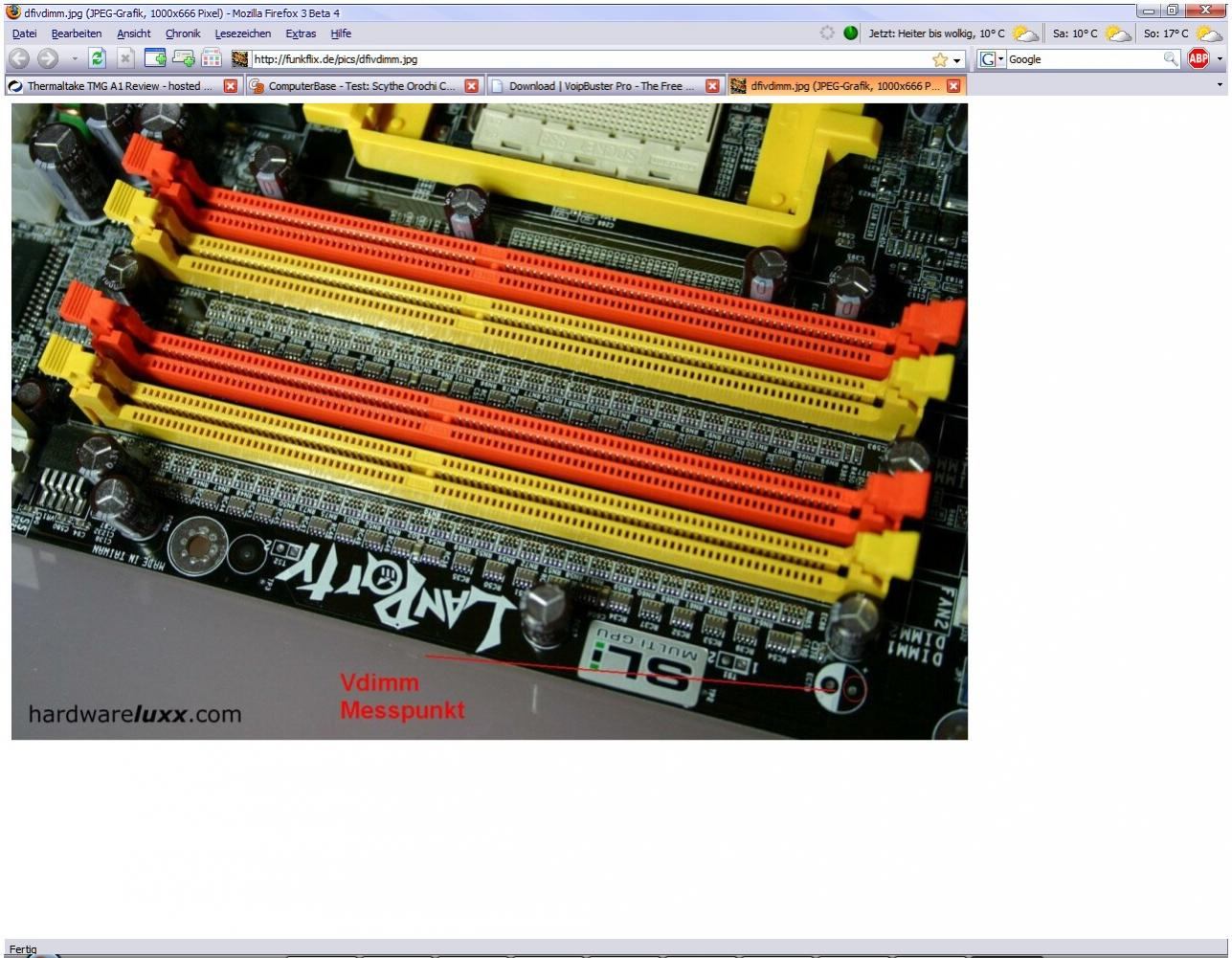Close the dfivdimm.jpg tab

click(x=953, y=86)
